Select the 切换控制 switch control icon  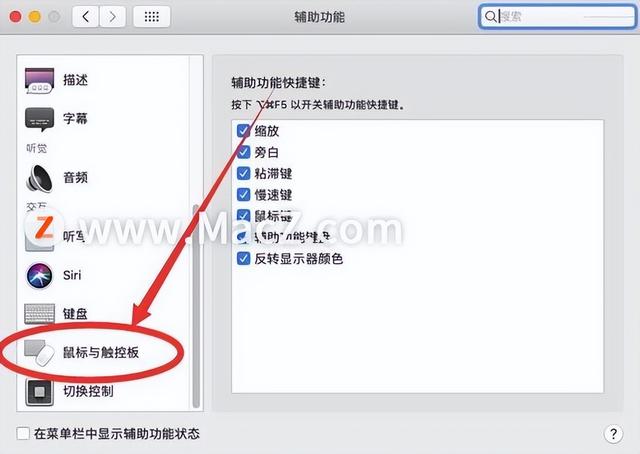pyautogui.click(x=39, y=392)
